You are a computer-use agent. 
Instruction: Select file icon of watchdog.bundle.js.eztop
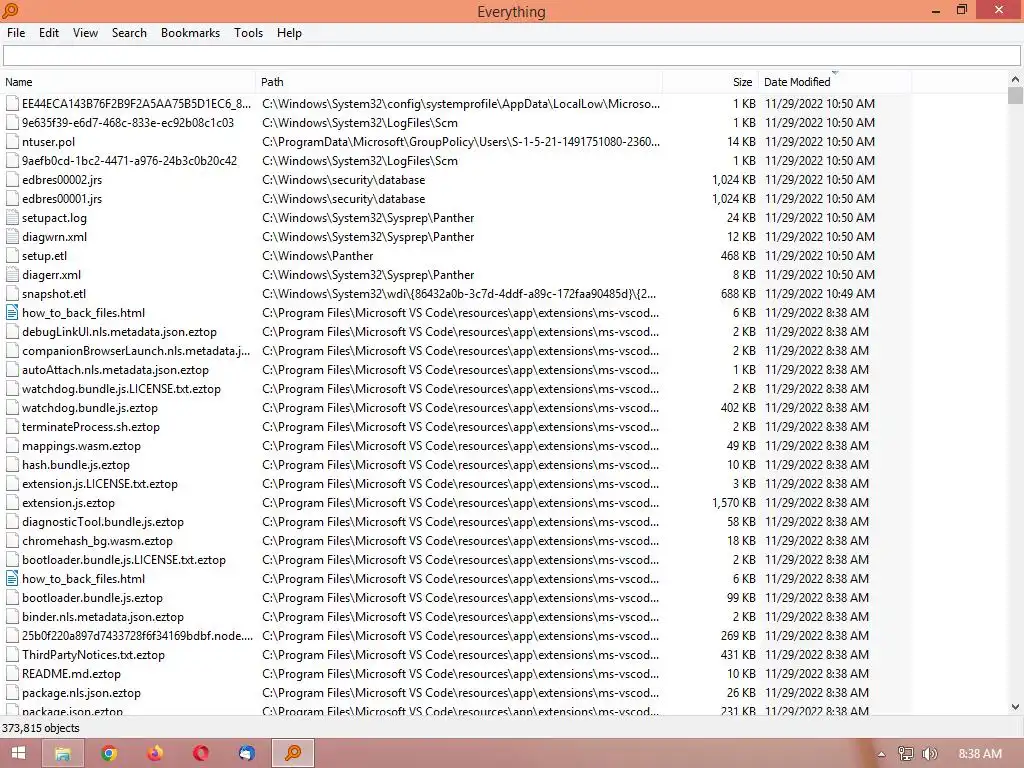pyautogui.click(x=12, y=408)
